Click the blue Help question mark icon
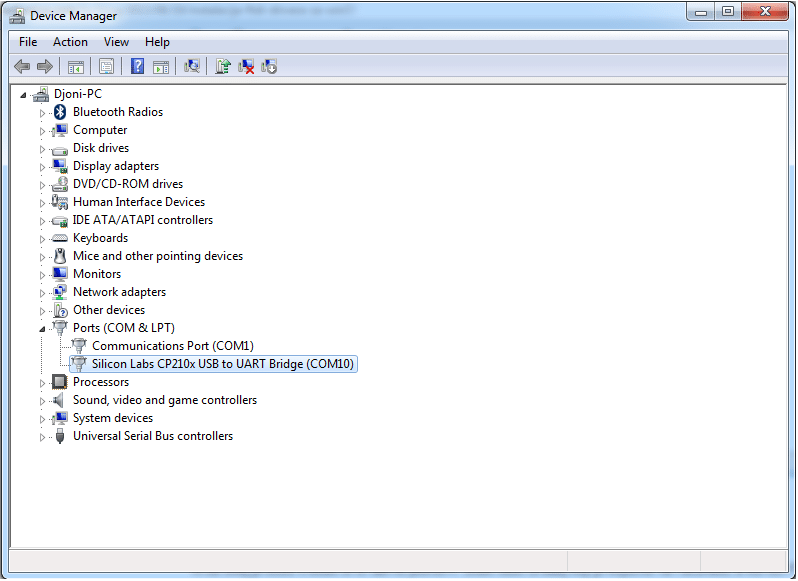 click(137, 67)
